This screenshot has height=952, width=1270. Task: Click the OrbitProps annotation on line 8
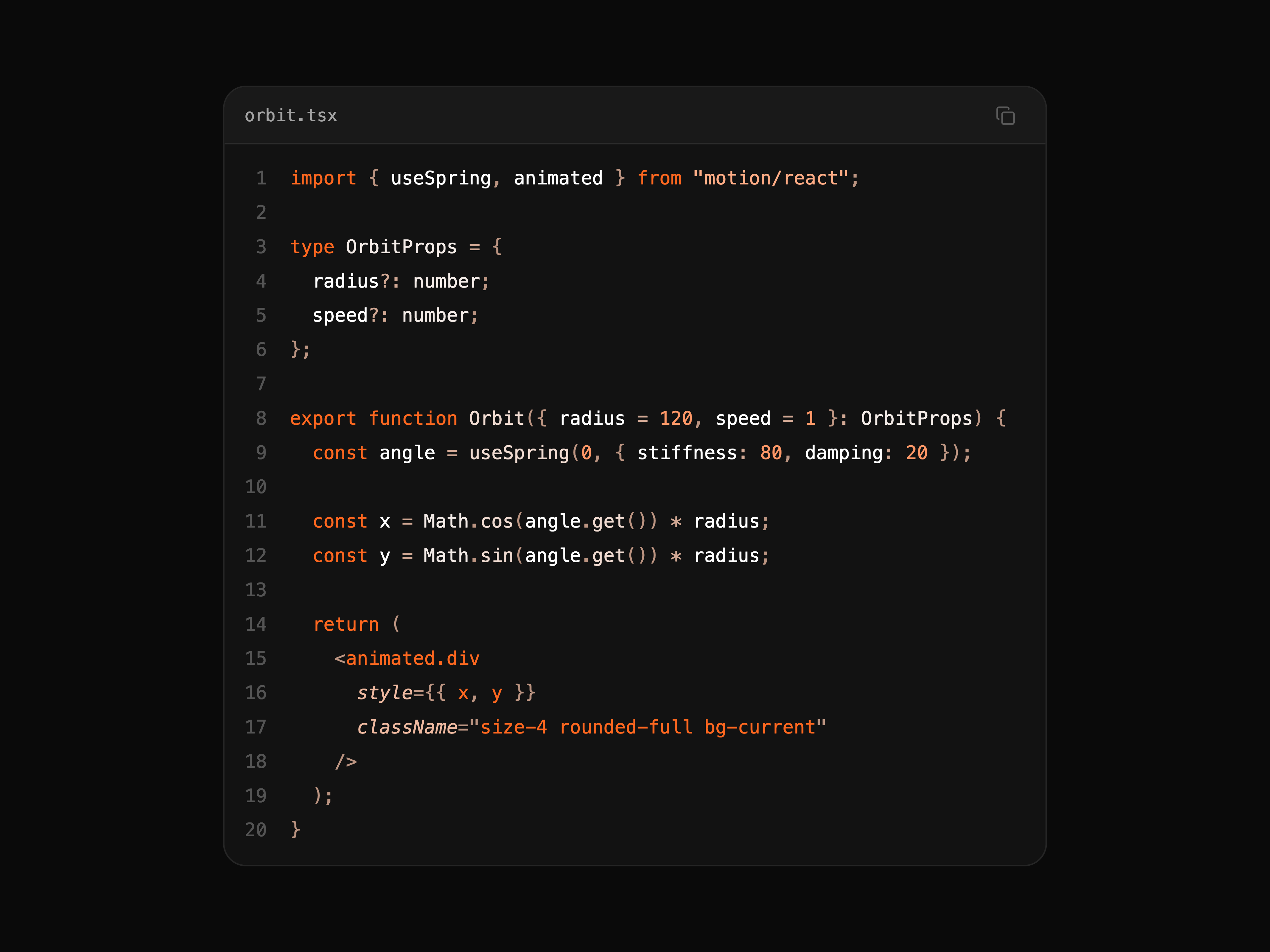[x=916, y=418]
